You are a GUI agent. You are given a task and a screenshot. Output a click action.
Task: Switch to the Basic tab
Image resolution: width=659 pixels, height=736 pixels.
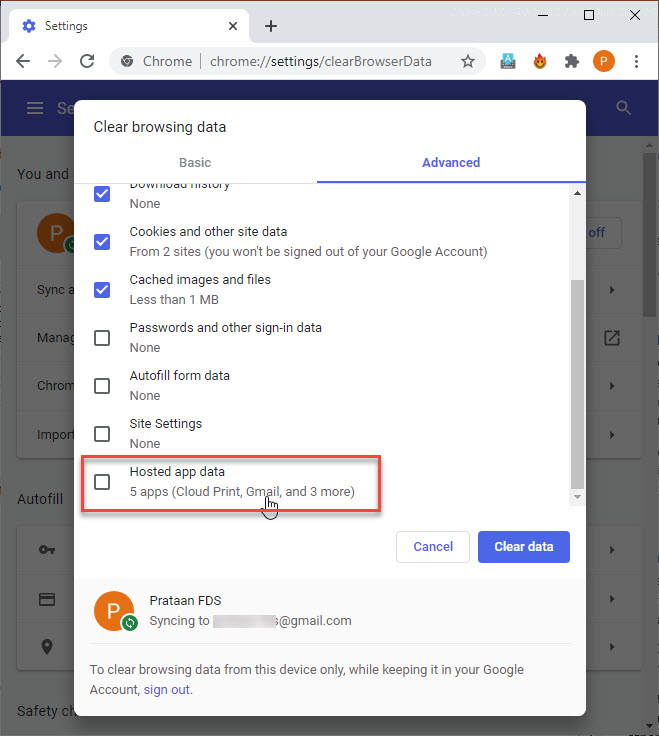pos(195,162)
